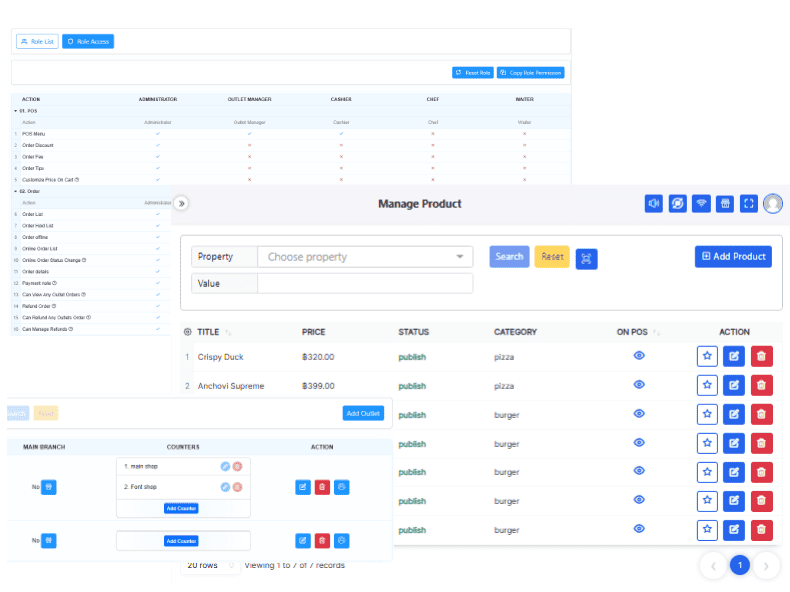Expand the sidebar with double-chevron button
Image resolution: width=790 pixels, height=592 pixels.
[181, 203]
